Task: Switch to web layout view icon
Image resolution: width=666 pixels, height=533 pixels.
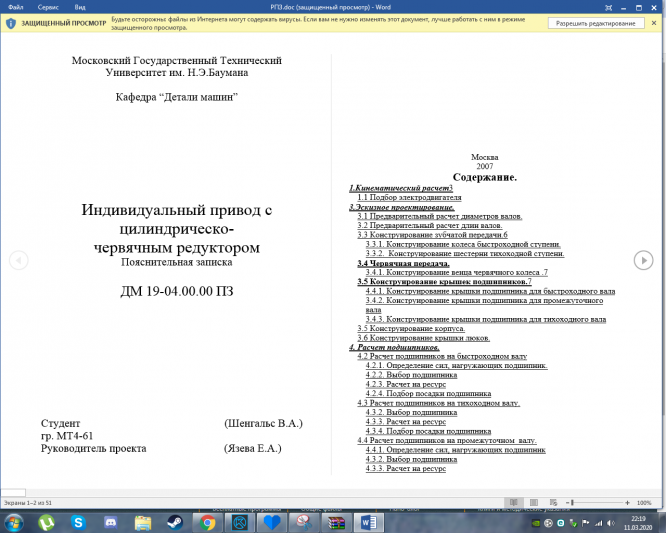Action: (x=553, y=503)
